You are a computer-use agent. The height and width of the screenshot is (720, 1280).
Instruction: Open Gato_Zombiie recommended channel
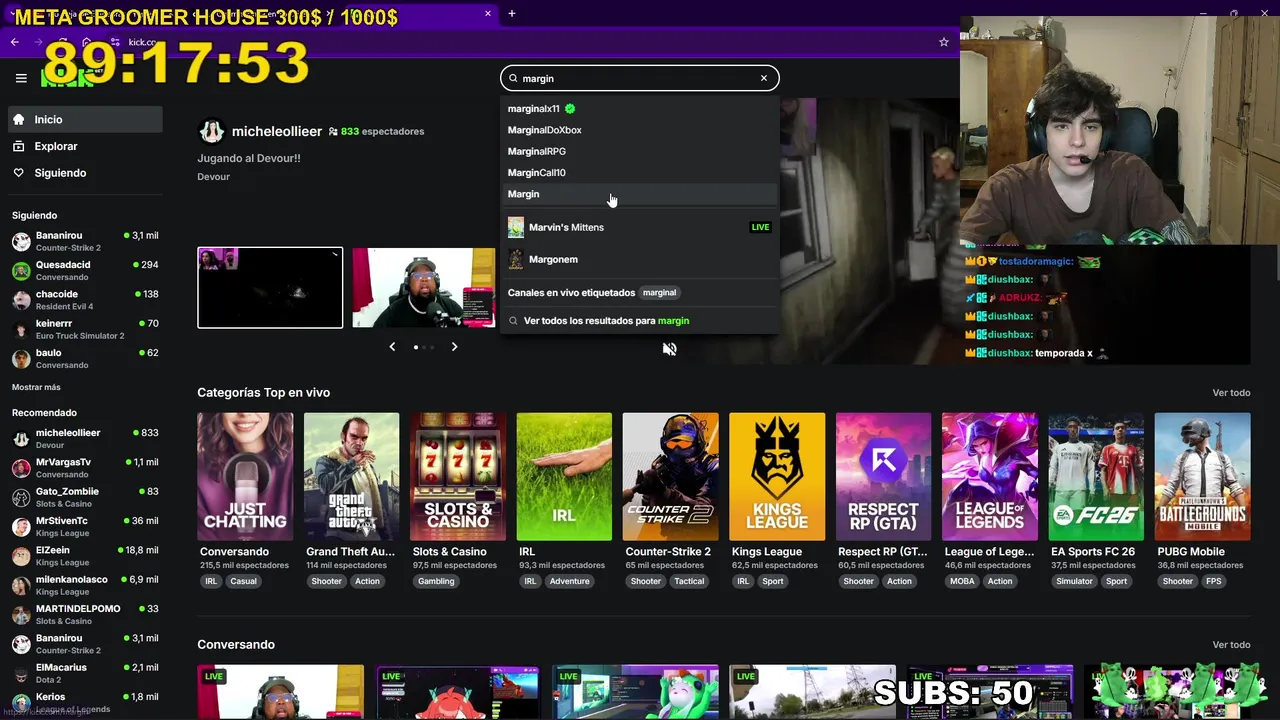pos(85,497)
